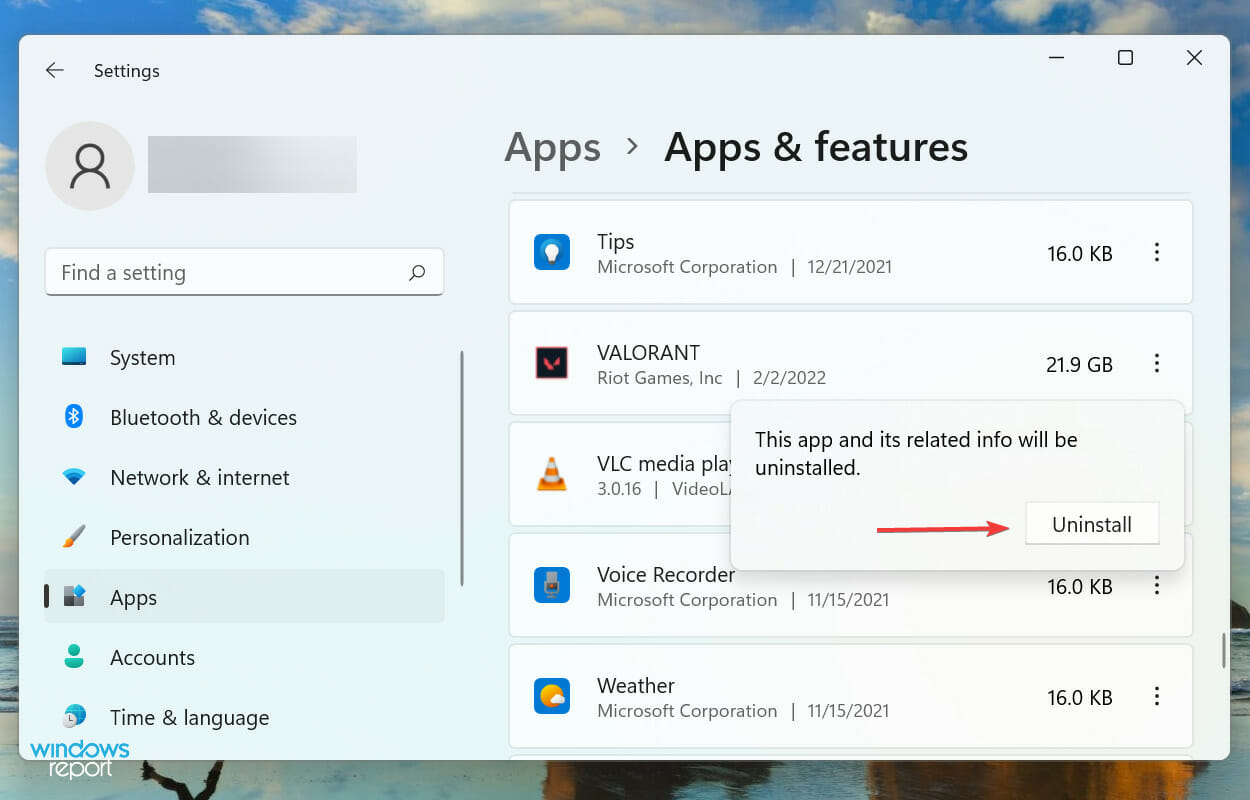Click the Find a setting search box

tap(230, 272)
